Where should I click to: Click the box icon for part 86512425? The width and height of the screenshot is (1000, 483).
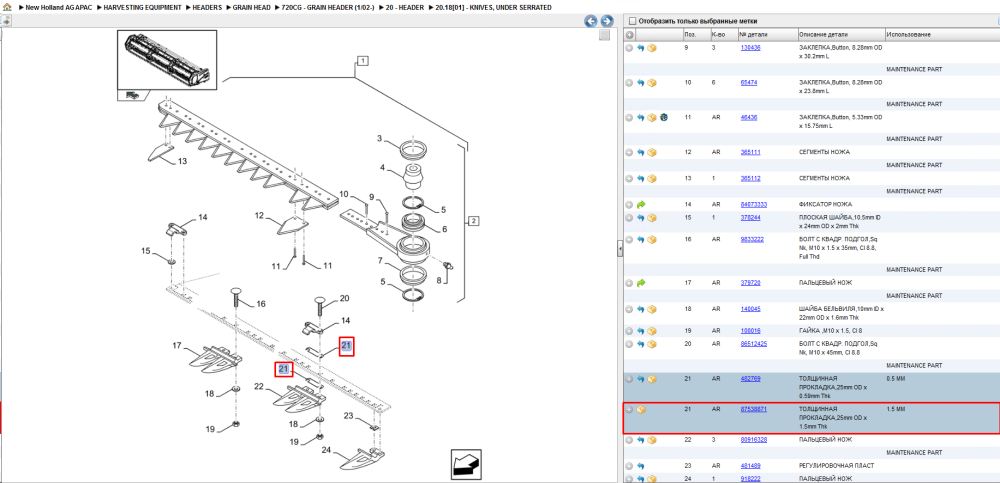pyautogui.click(x=652, y=344)
